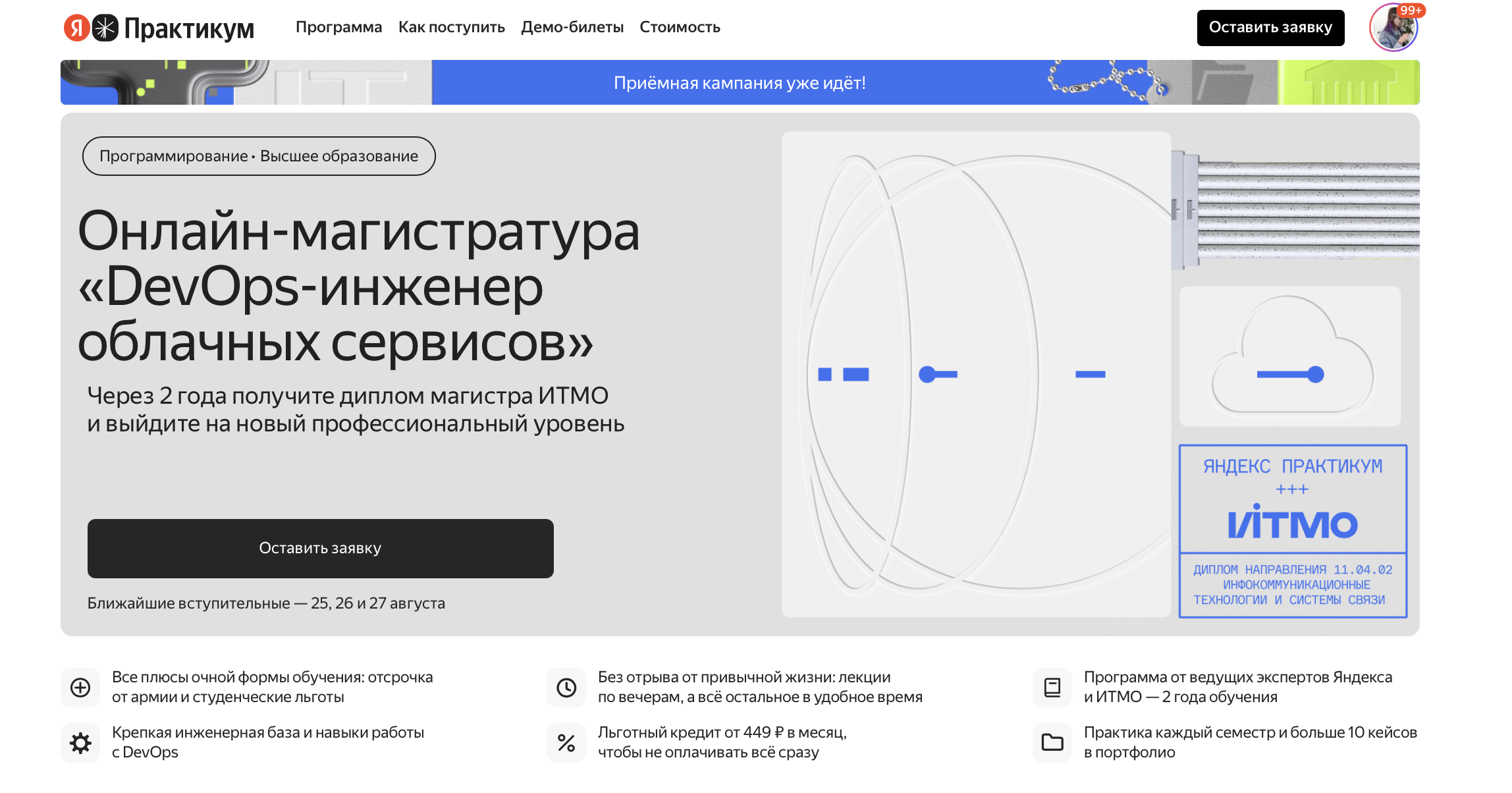Click the ИТМО diploma card image

click(x=1293, y=531)
